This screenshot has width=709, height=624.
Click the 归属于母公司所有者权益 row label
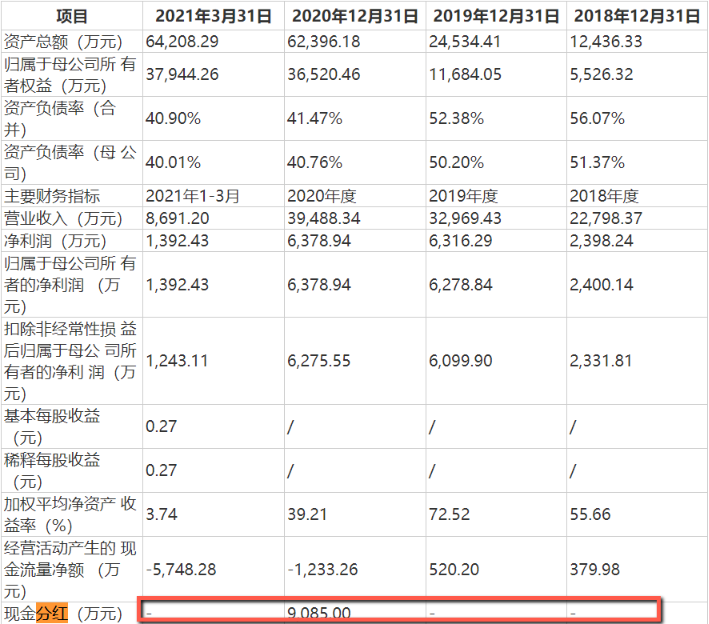click(70, 75)
